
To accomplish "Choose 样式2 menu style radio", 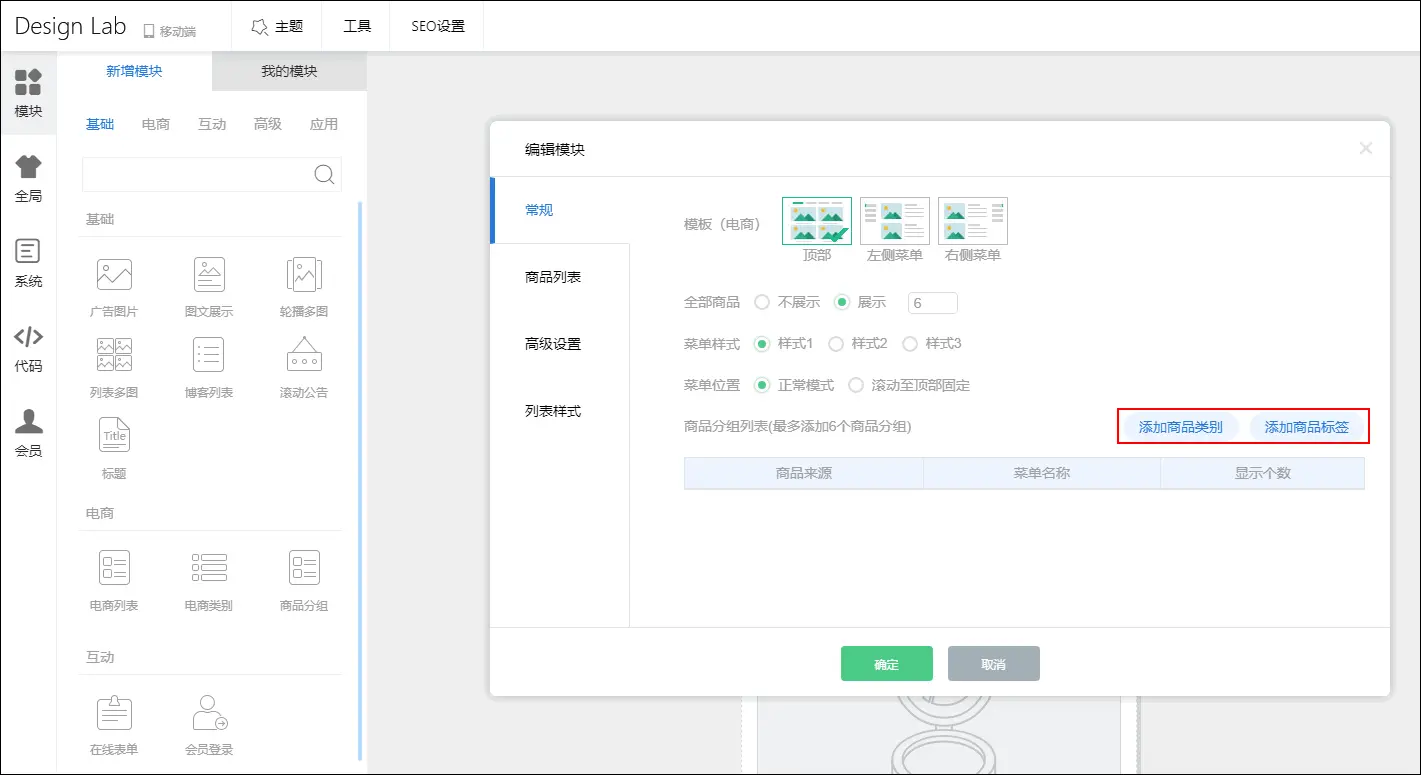I will (x=836, y=344).
